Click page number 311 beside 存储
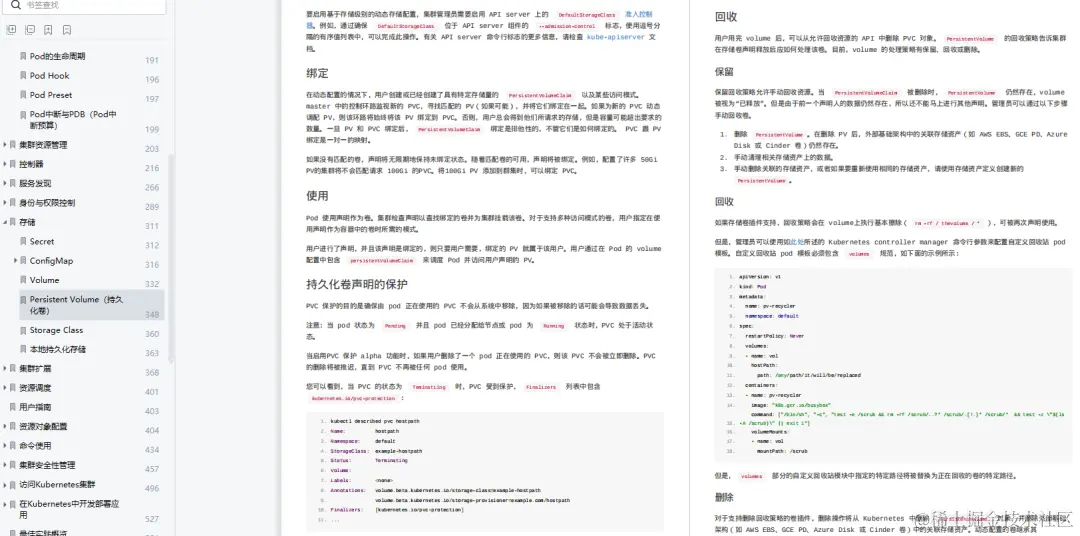 coord(152,226)
